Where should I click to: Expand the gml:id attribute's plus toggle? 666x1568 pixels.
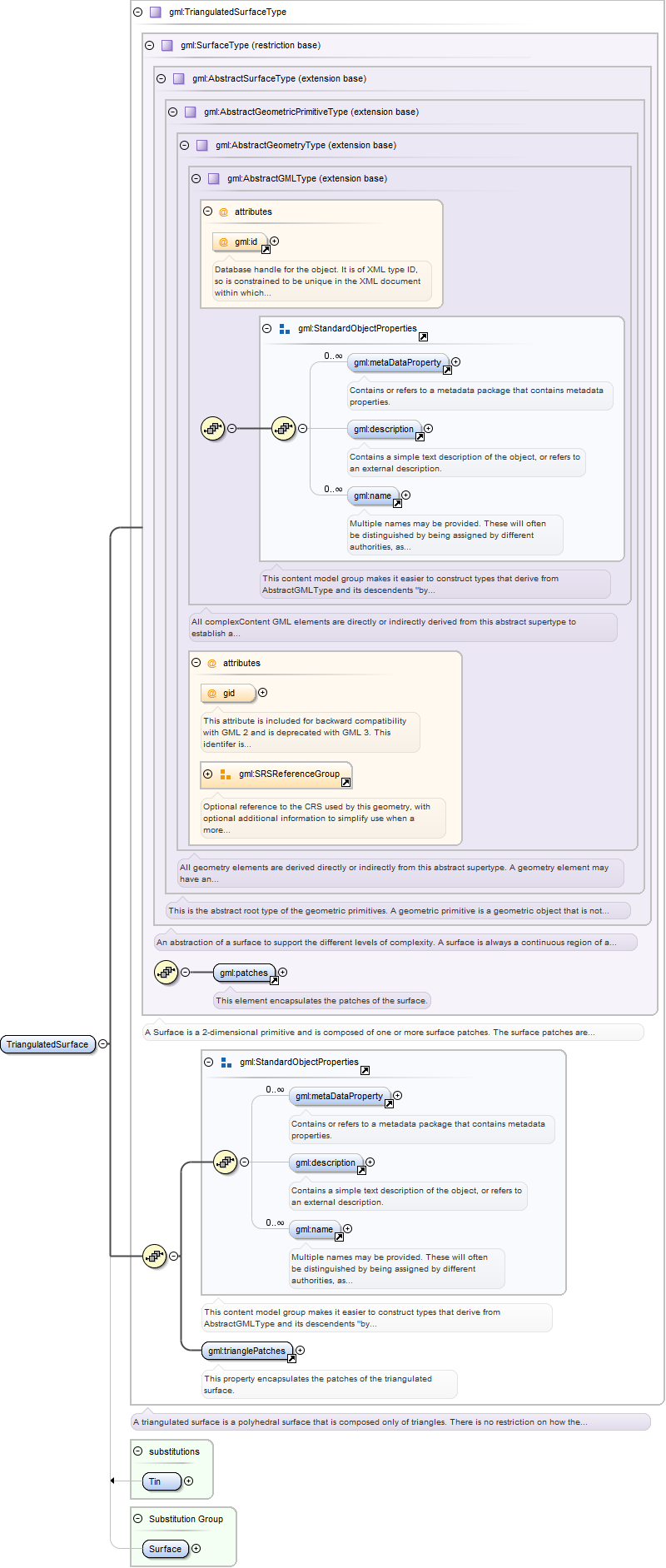(275, 241)
